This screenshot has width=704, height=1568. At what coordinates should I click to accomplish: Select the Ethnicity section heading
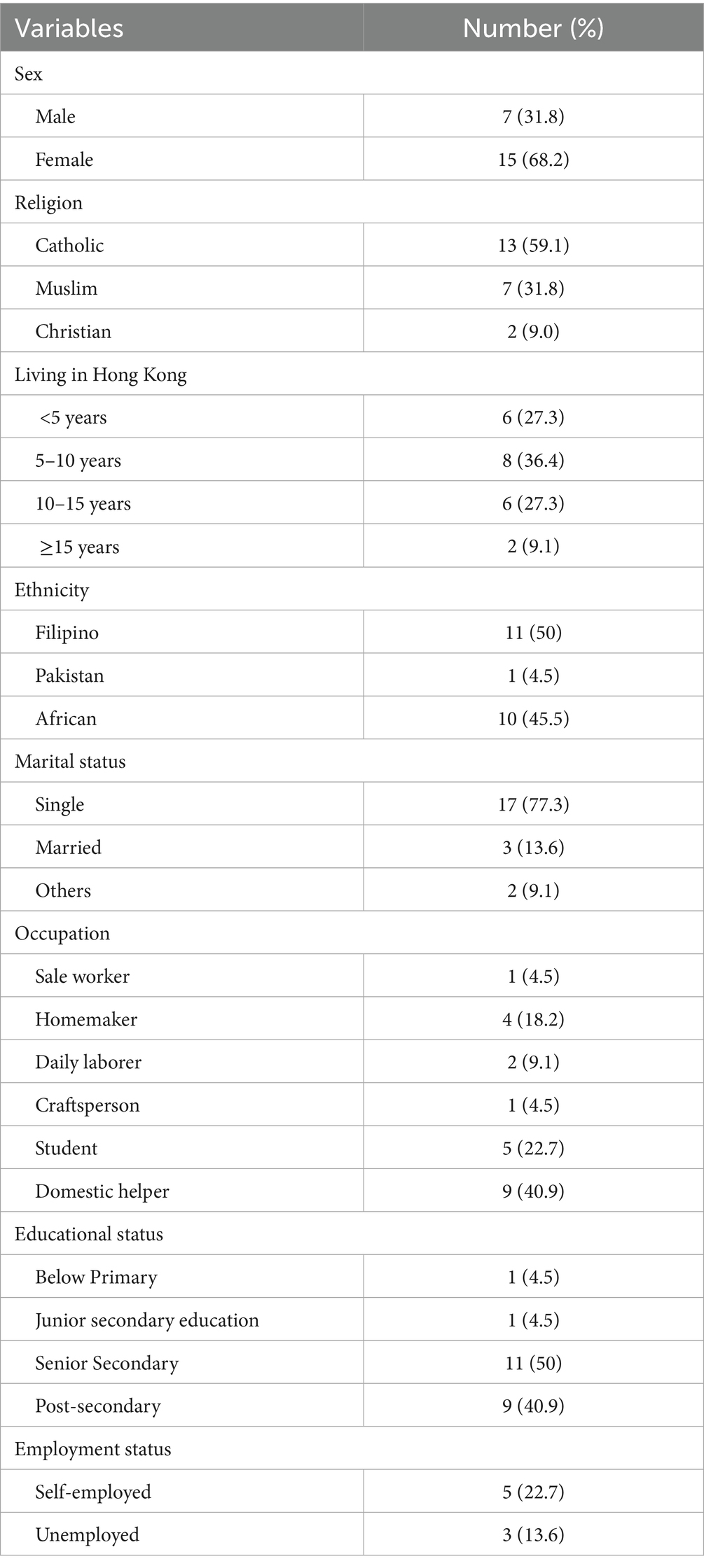tap(52, 589)
